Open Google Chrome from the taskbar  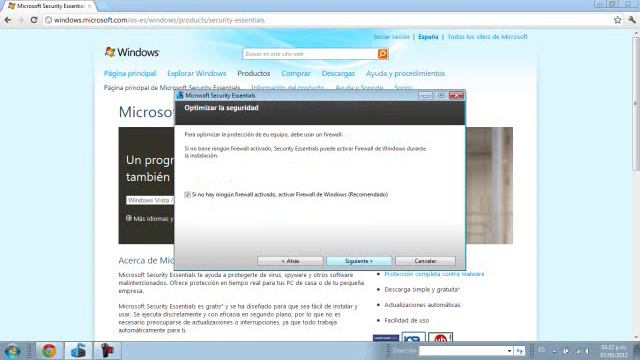click(x=49, y=351)
